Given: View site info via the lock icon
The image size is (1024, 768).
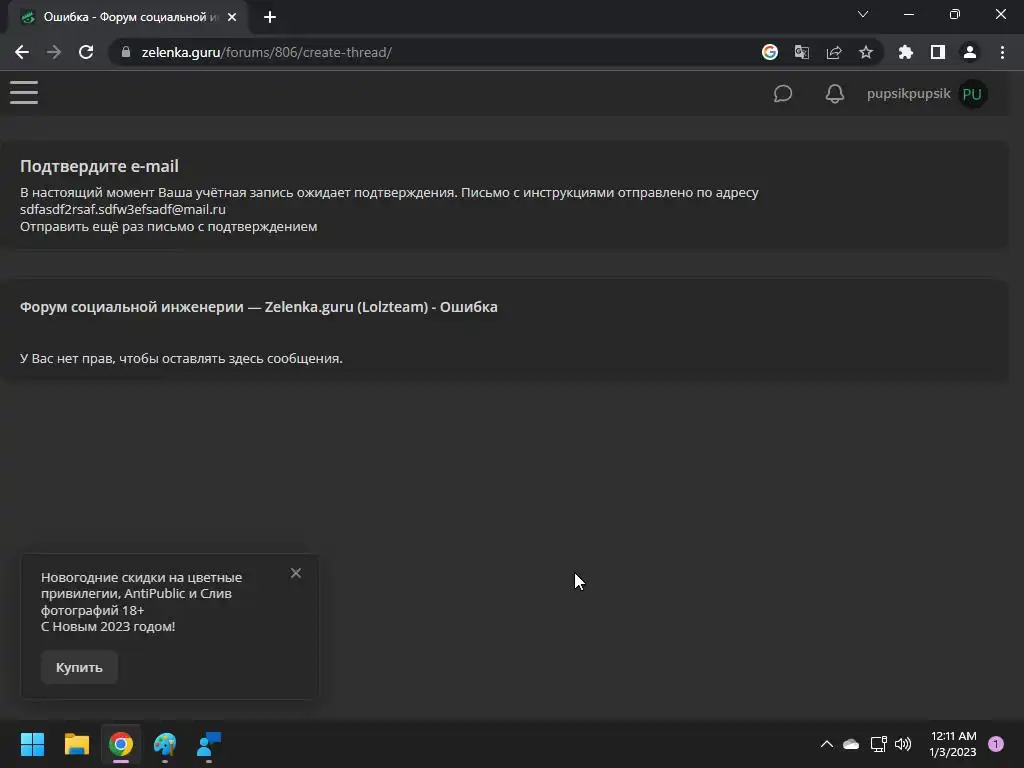Looking at the screenshot, I should (x=126, y=52).
